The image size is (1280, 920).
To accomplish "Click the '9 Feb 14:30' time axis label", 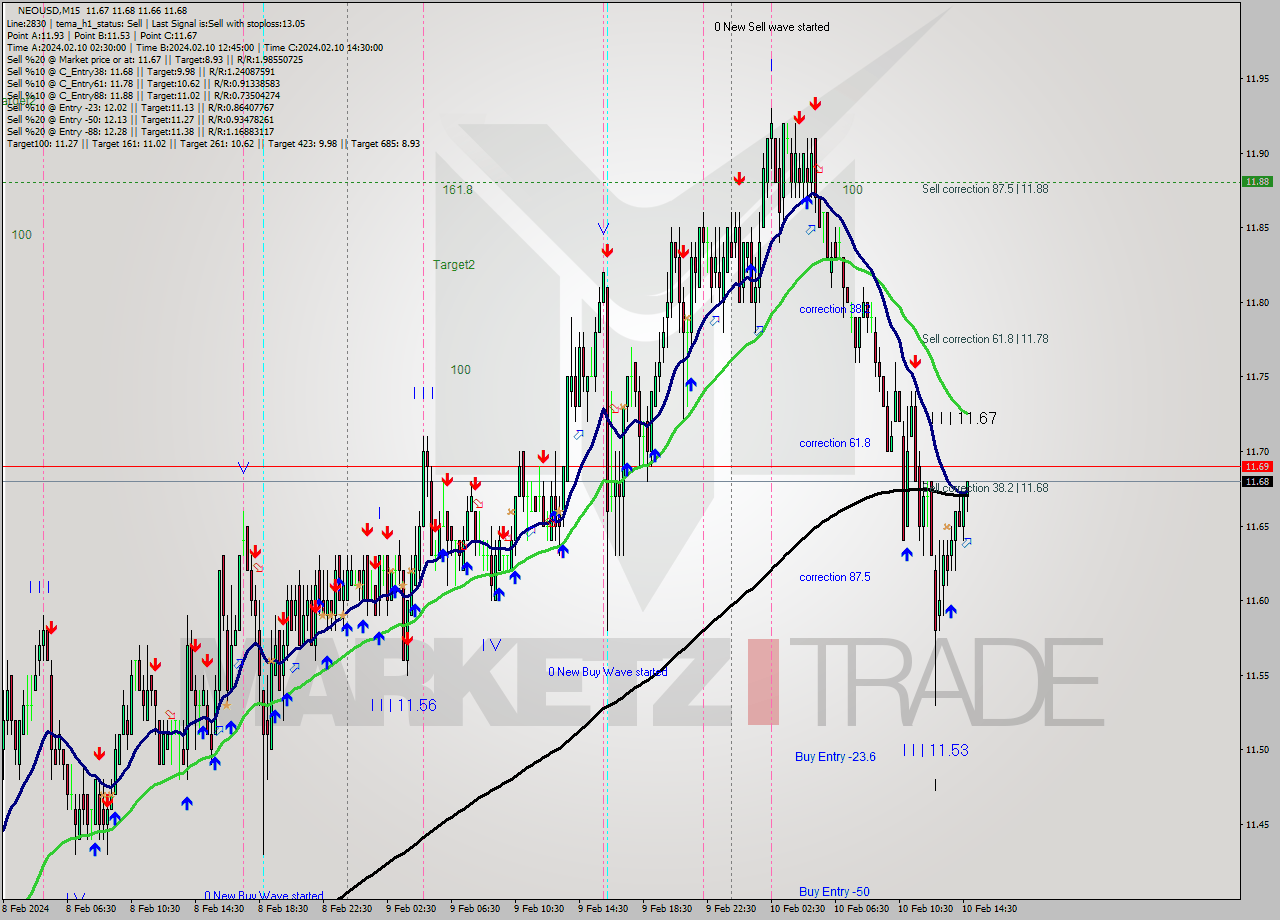I will [x=603, y=909].
